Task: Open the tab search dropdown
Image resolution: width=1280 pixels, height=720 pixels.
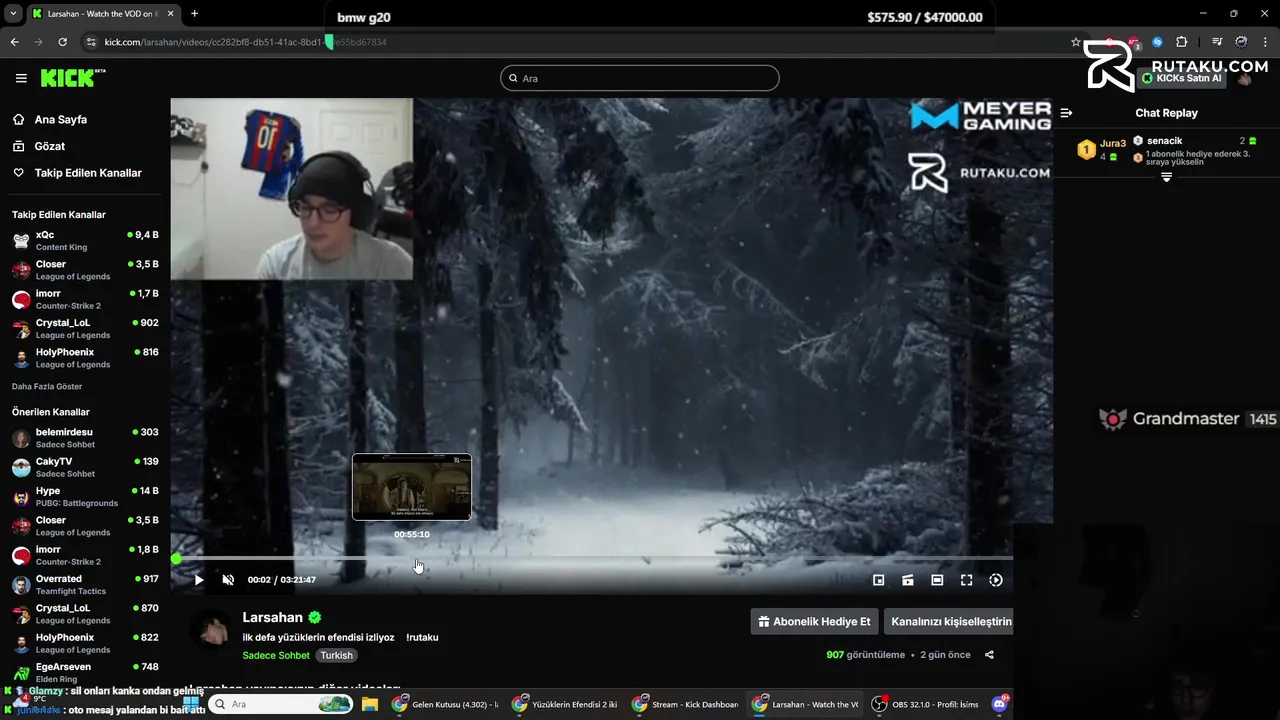Action: coord(13,14)
